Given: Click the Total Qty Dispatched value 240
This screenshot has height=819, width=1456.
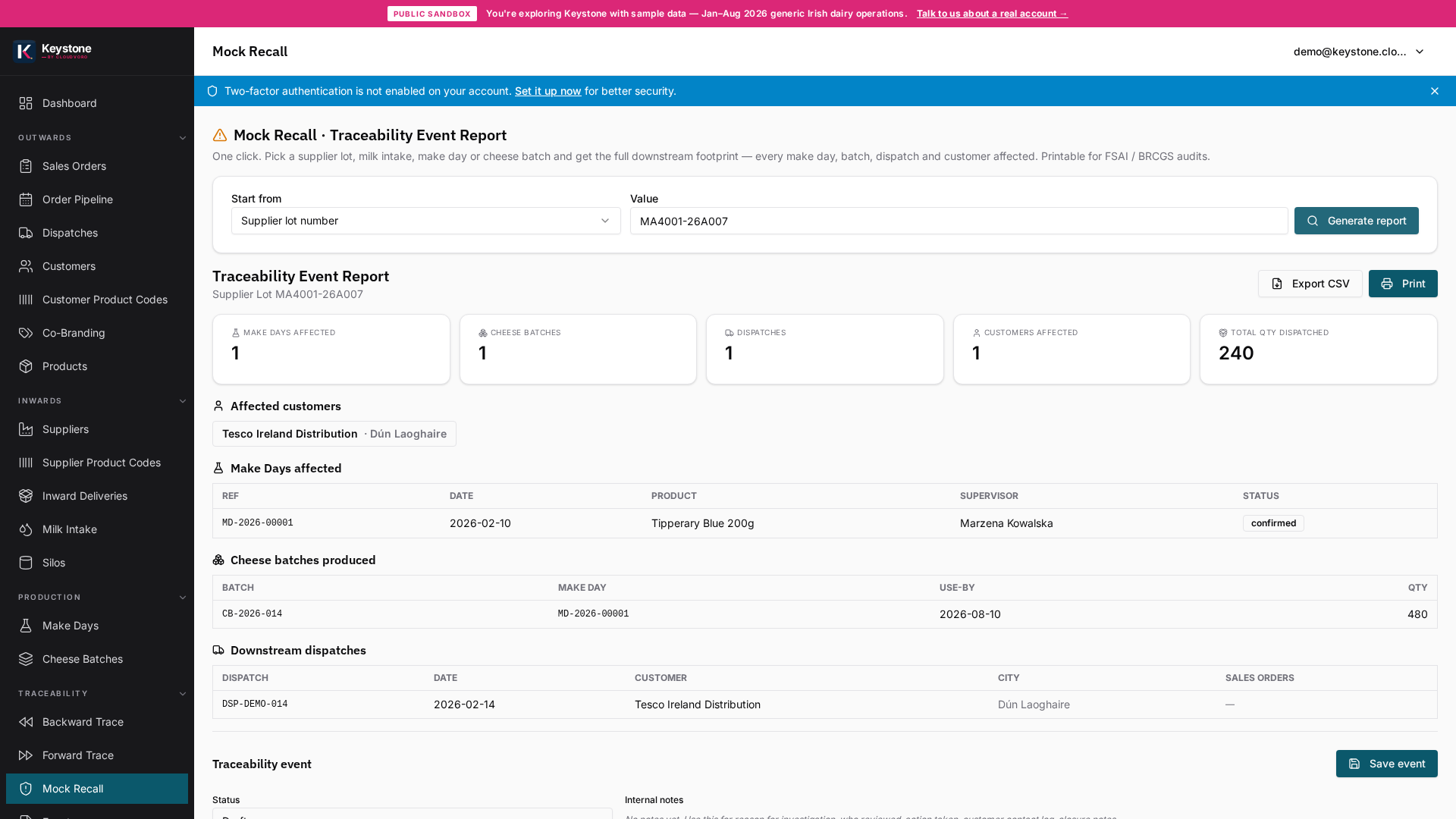Looking at the screenshot, I should tap(1236, 353).
